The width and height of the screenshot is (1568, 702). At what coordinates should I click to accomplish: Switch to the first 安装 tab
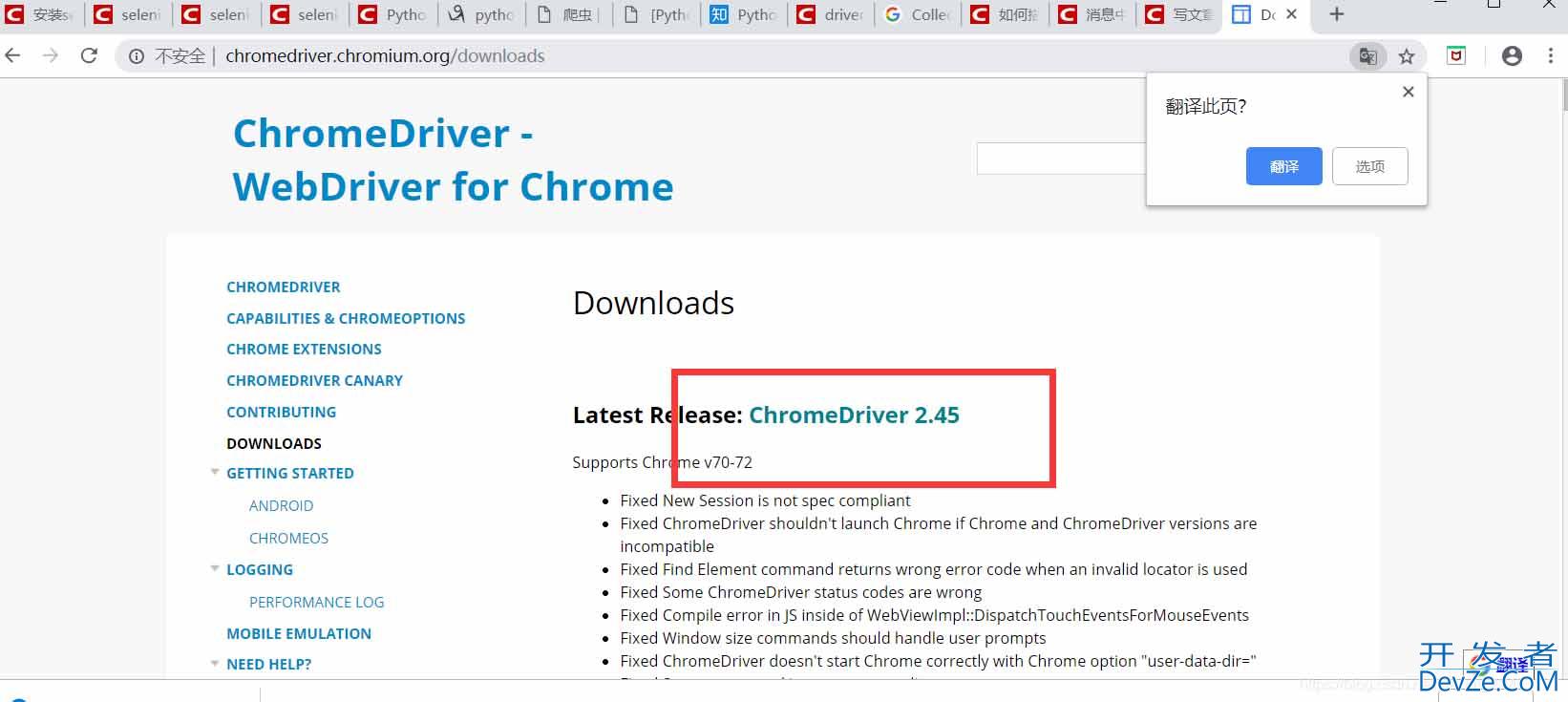click(x=42, y=14)
